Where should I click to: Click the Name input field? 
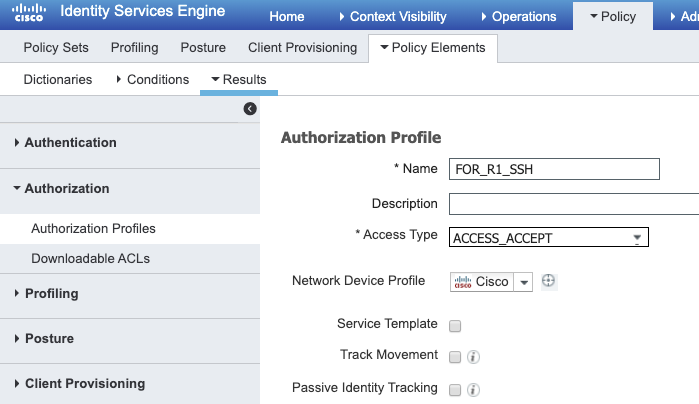click(x=554, y=169)
